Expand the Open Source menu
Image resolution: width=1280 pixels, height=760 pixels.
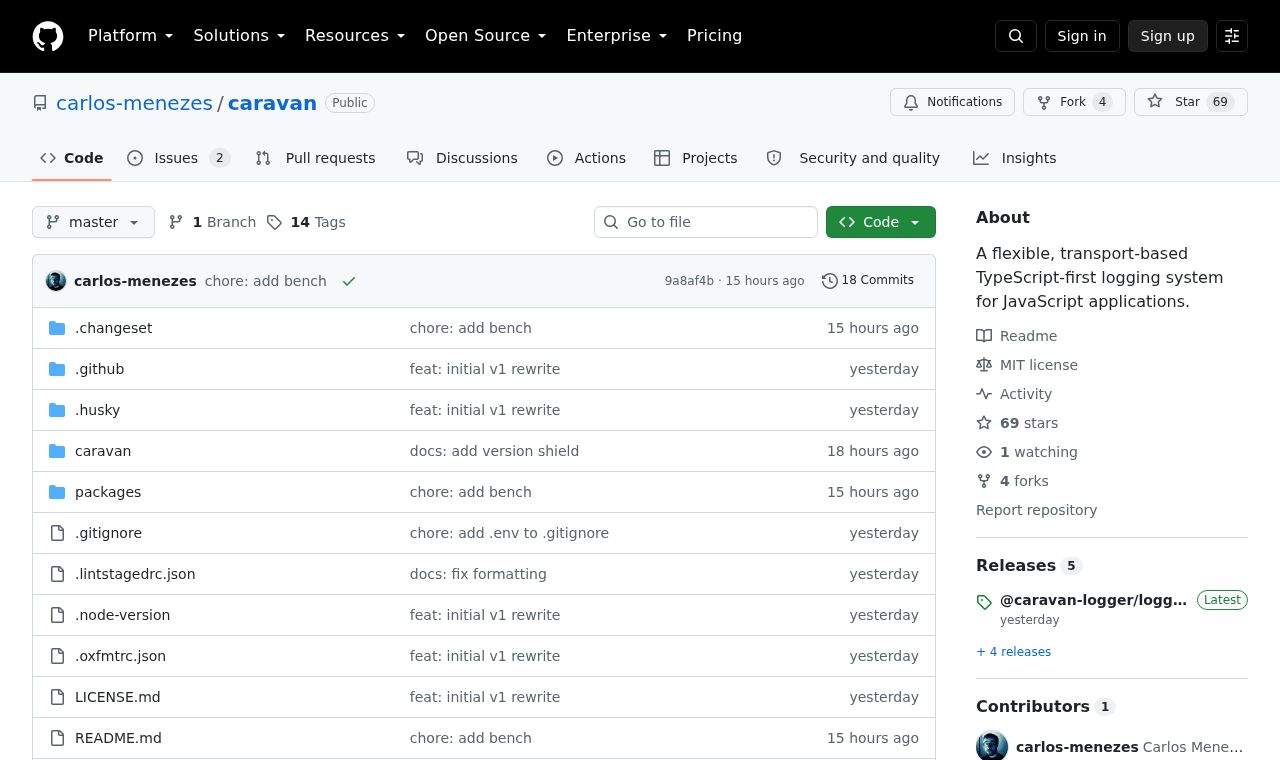point(486,36)
